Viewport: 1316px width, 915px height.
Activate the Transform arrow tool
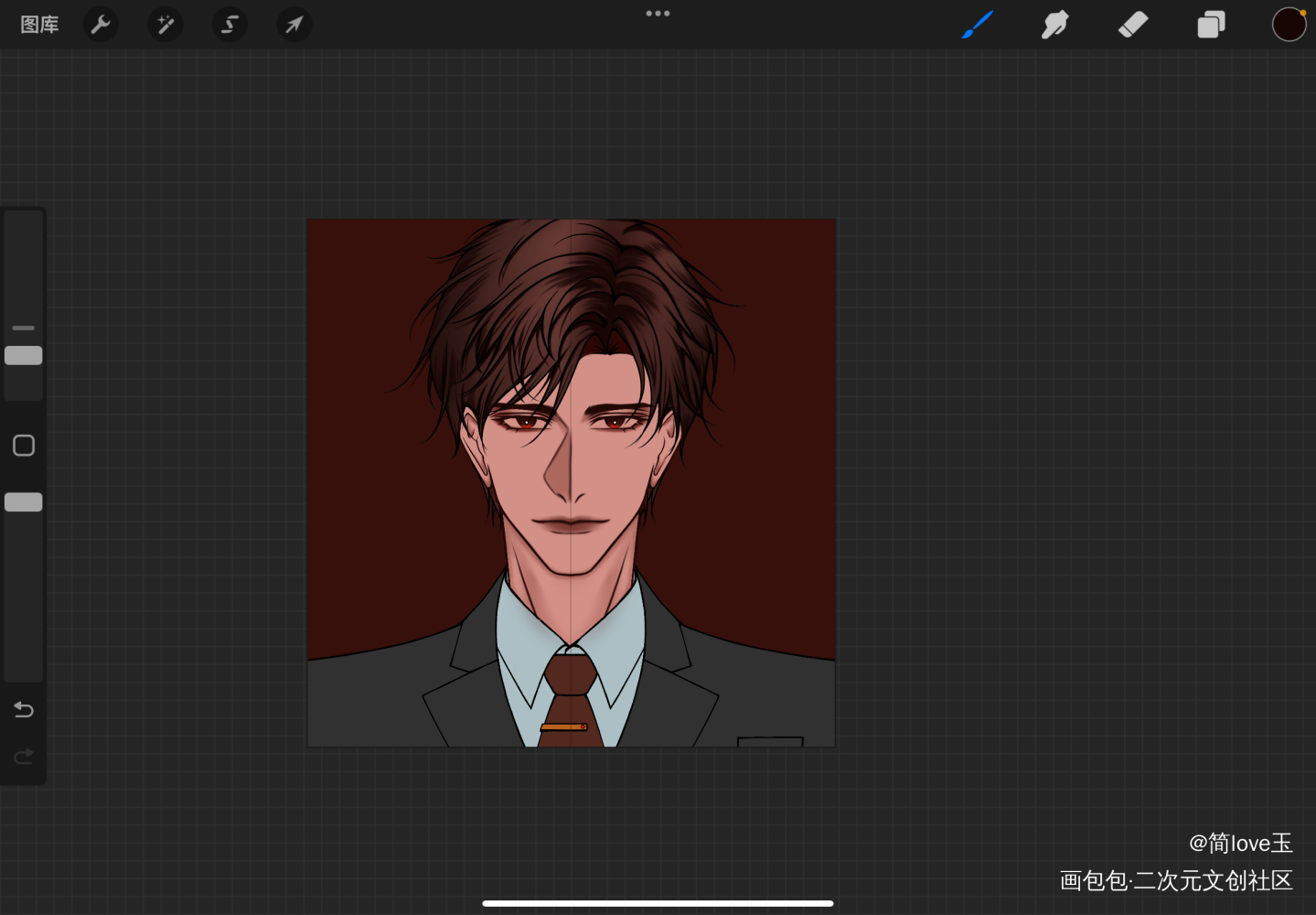294,25
